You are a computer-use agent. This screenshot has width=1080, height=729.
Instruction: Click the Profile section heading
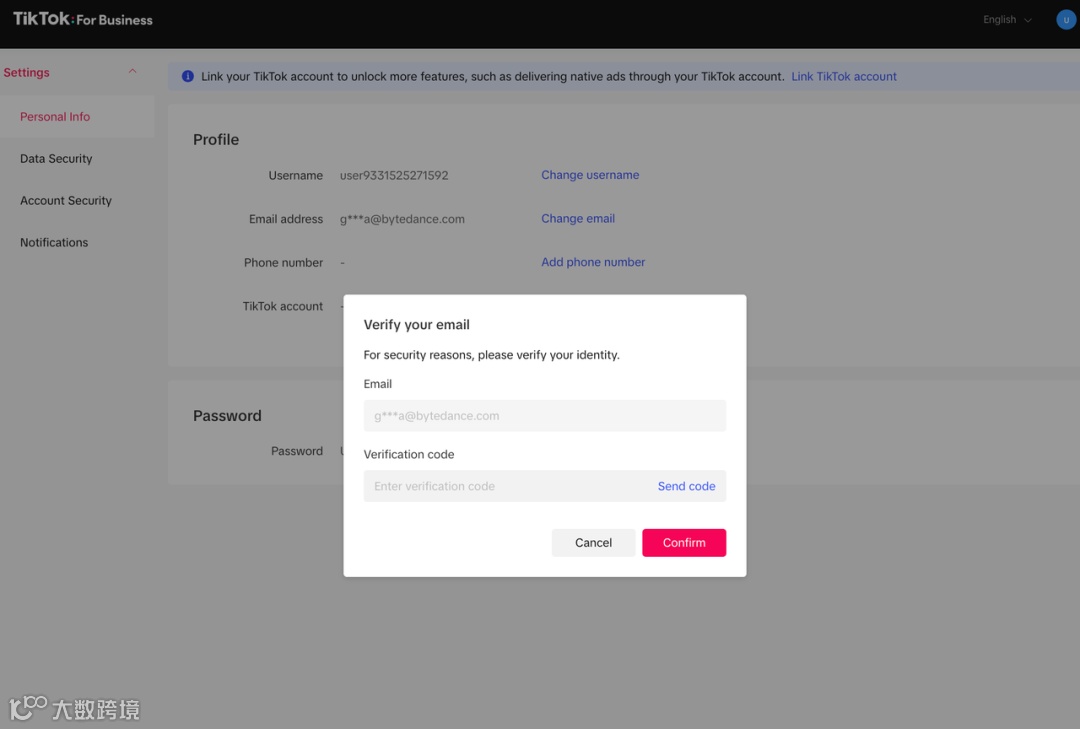click(216, 139)
